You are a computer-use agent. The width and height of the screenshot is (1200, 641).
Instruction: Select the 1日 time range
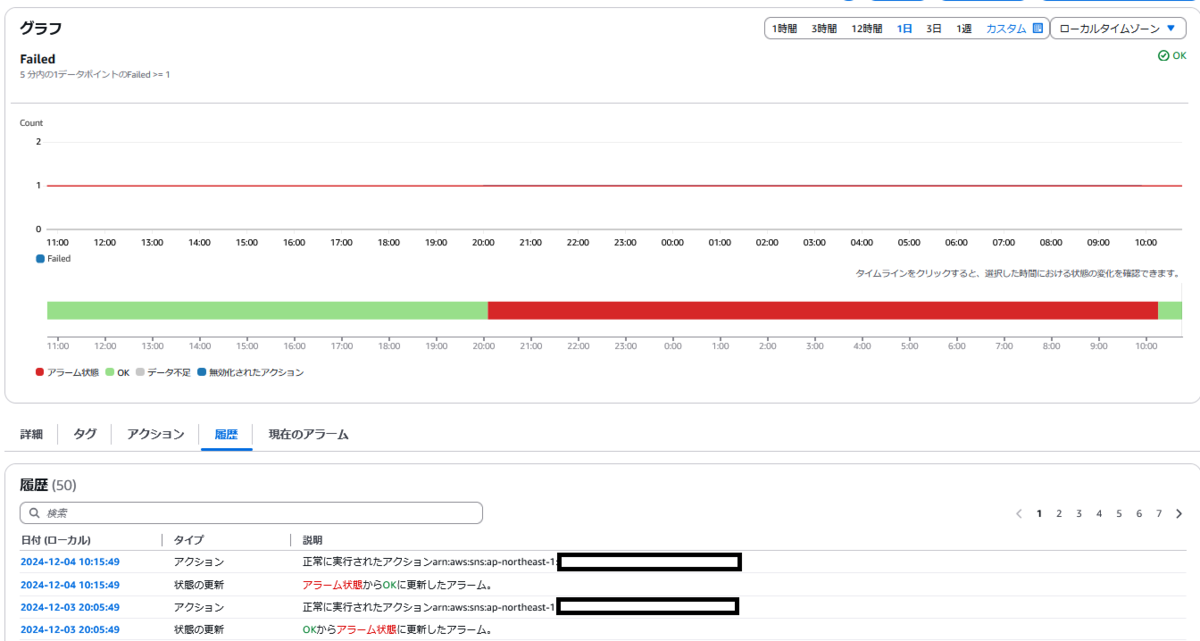coord(904,29)
